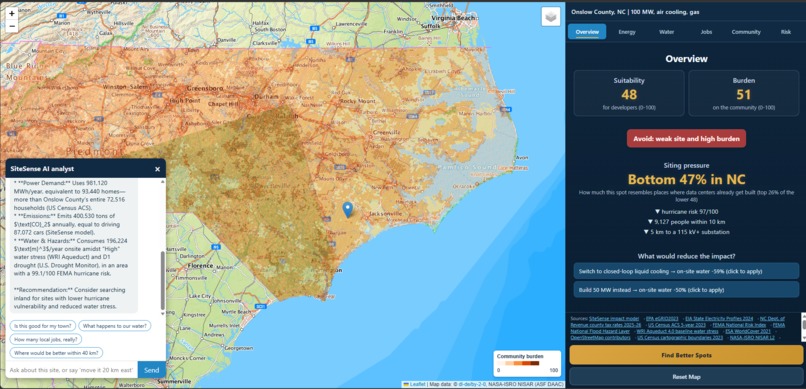Open WRI Aqueduct 4.0 baseline water stress link

tap(677, 331)
